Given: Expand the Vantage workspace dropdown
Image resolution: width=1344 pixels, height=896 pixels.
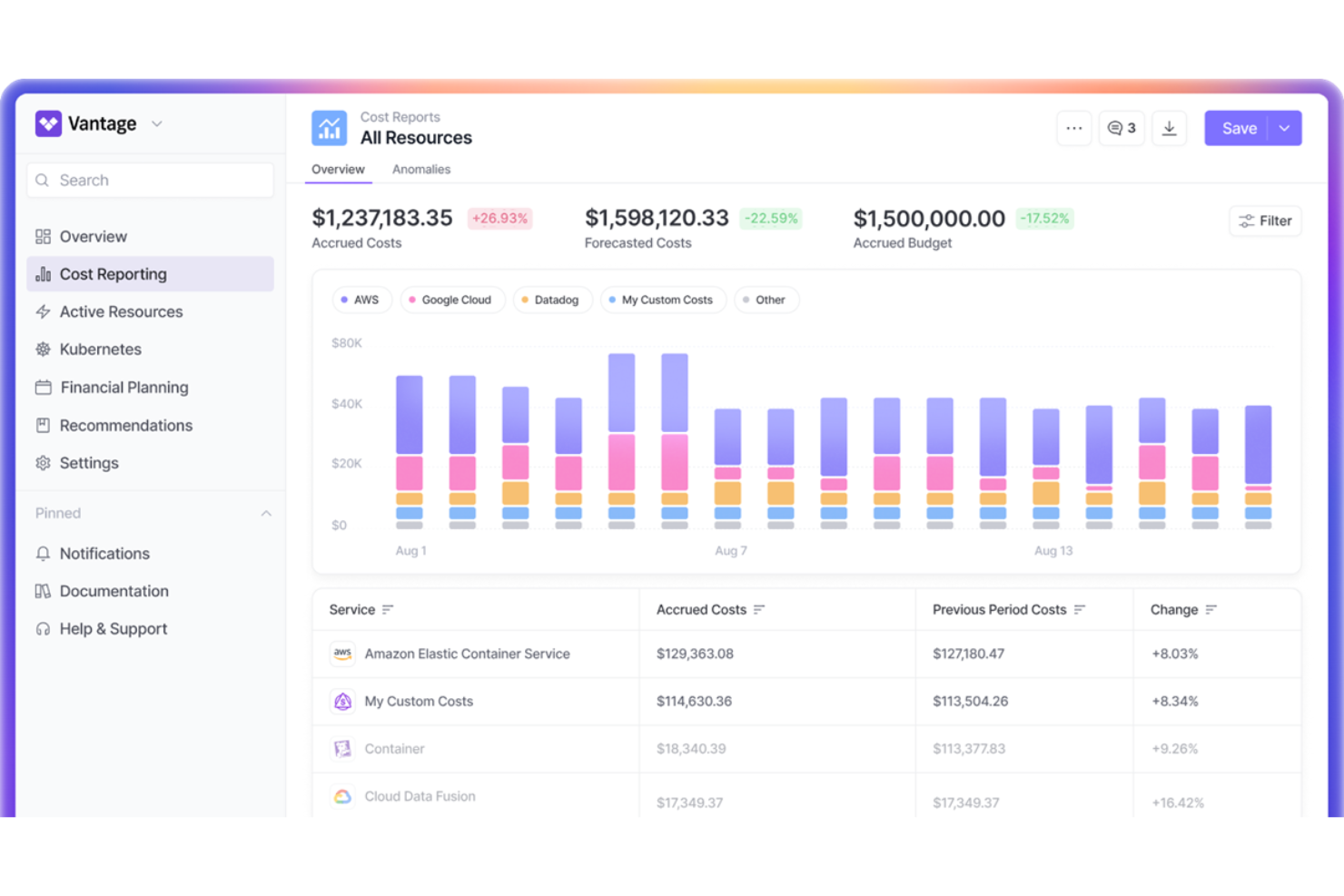Looking at the screenshot, I should [x=156, y=123].
